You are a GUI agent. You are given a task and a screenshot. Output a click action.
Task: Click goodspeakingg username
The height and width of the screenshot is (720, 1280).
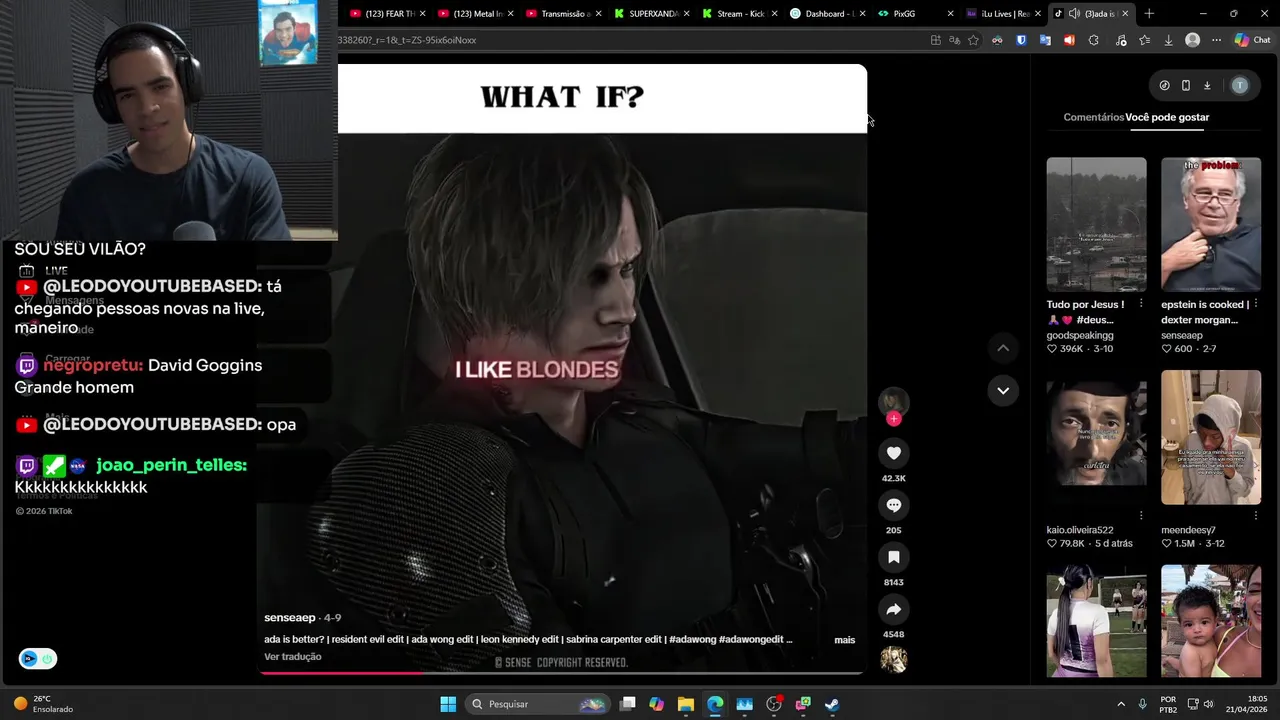(x=1080, y=336)
